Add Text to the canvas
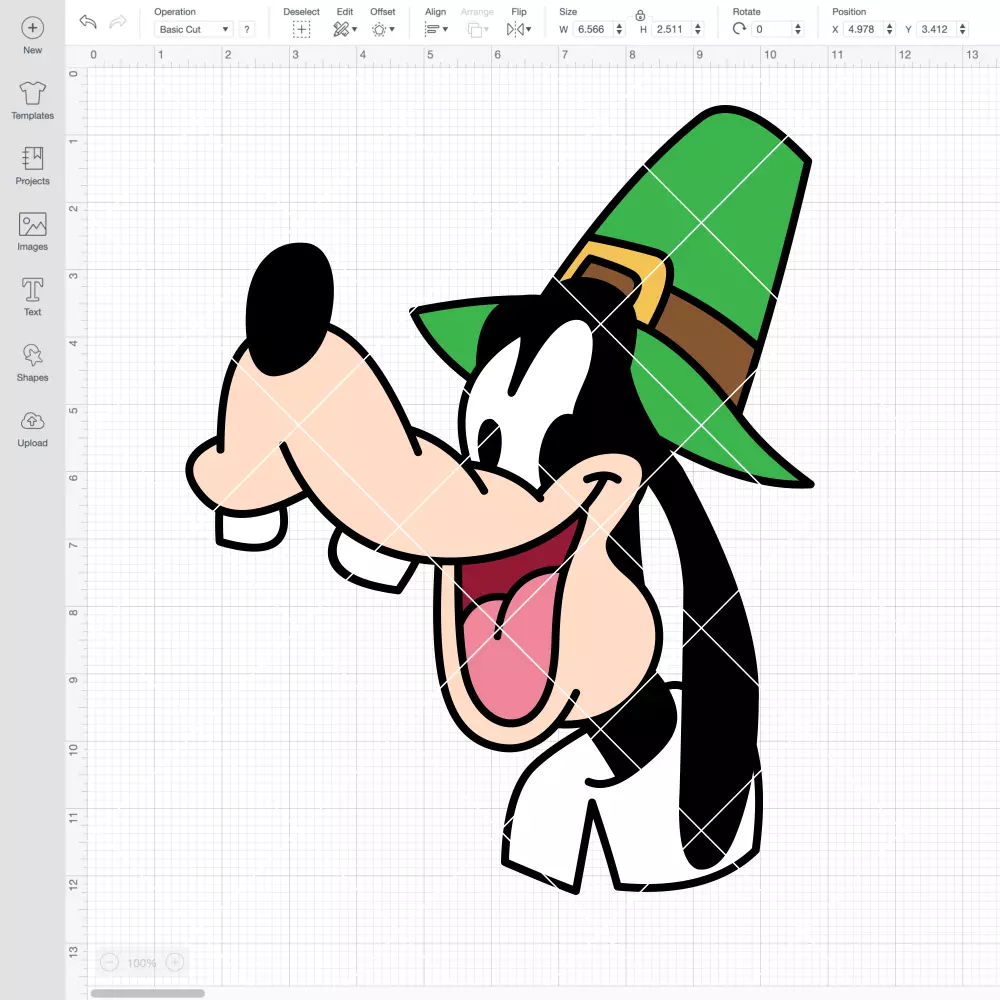The image size is (1000, 1000). pyautogui.click(x=33, y=297)
